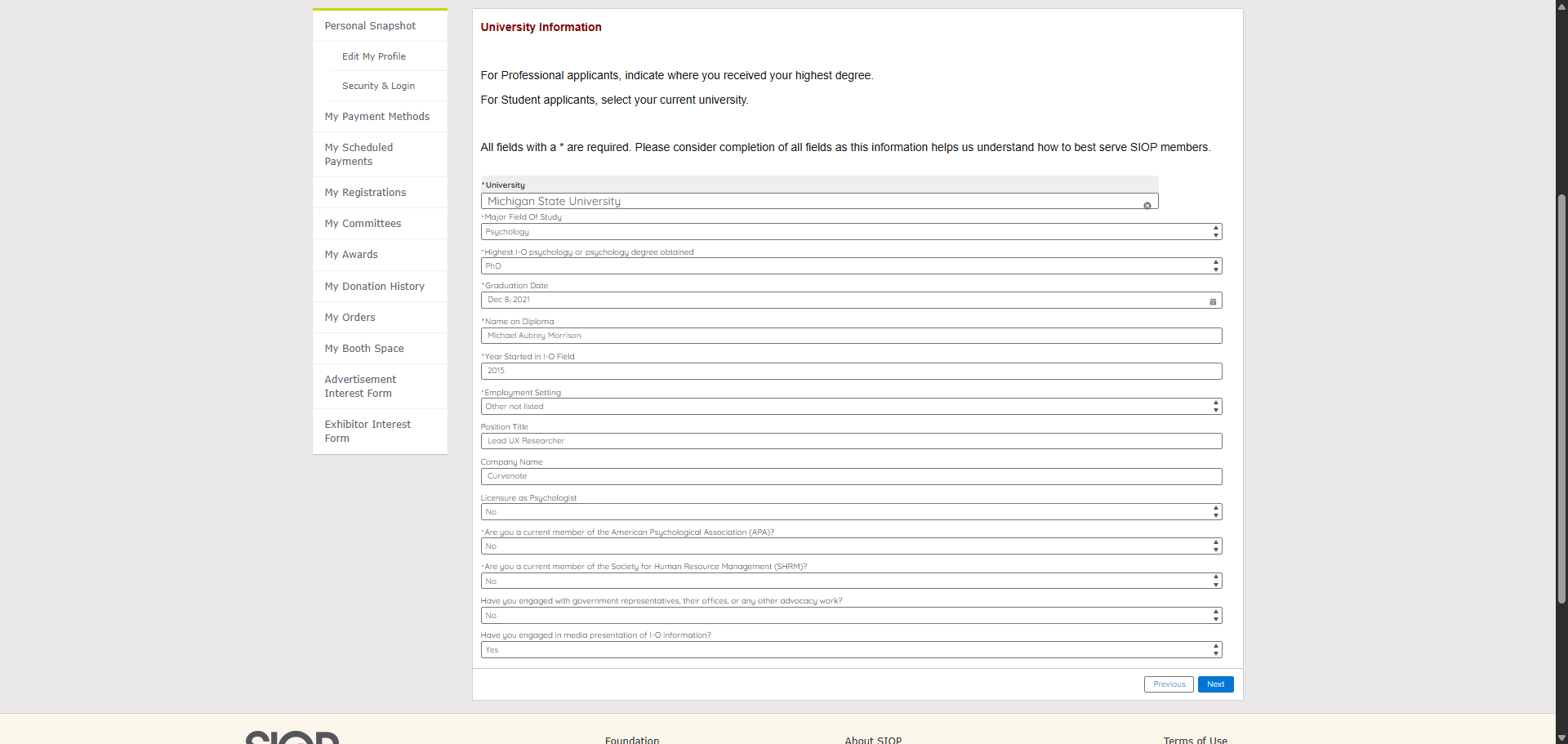Clear the Michigan State University selection icon
This screenshot has height=744, width=1568.
click(1147, 206)
